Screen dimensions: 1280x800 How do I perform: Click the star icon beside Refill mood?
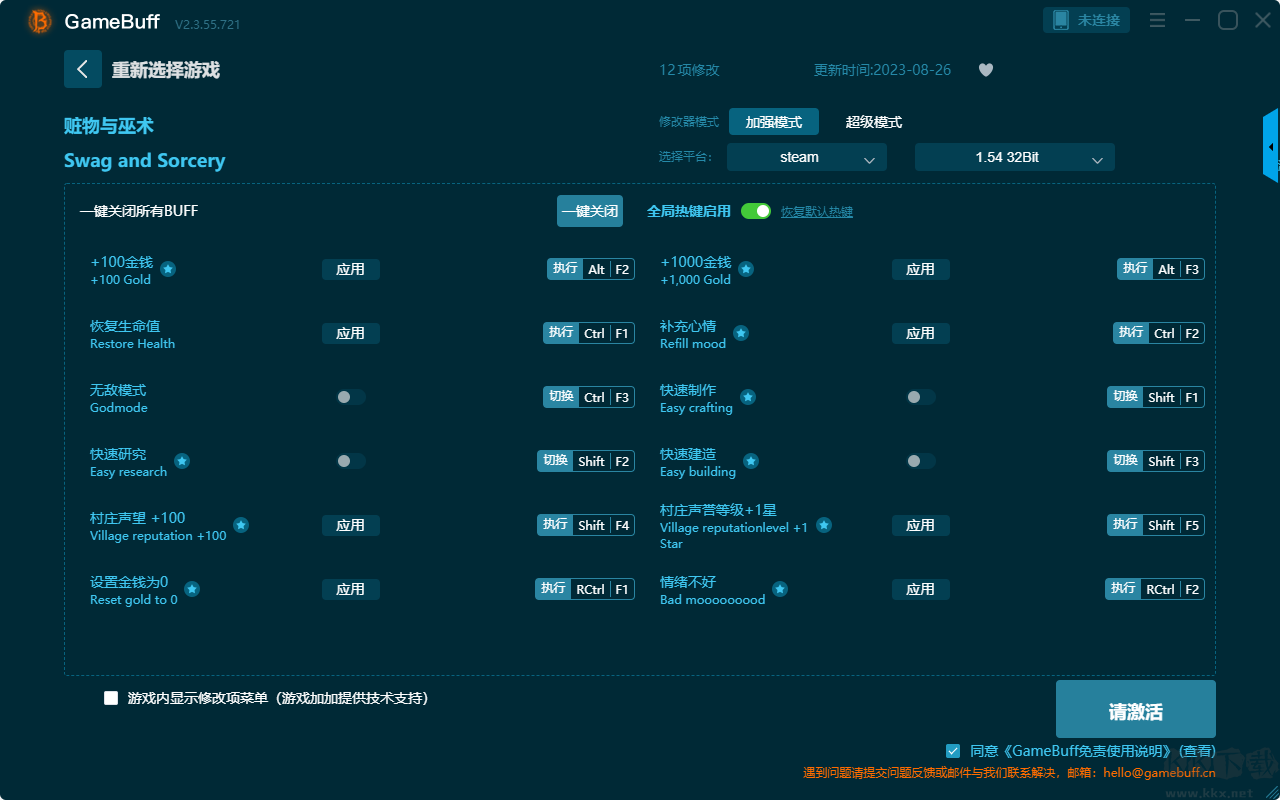click(741, 333)
